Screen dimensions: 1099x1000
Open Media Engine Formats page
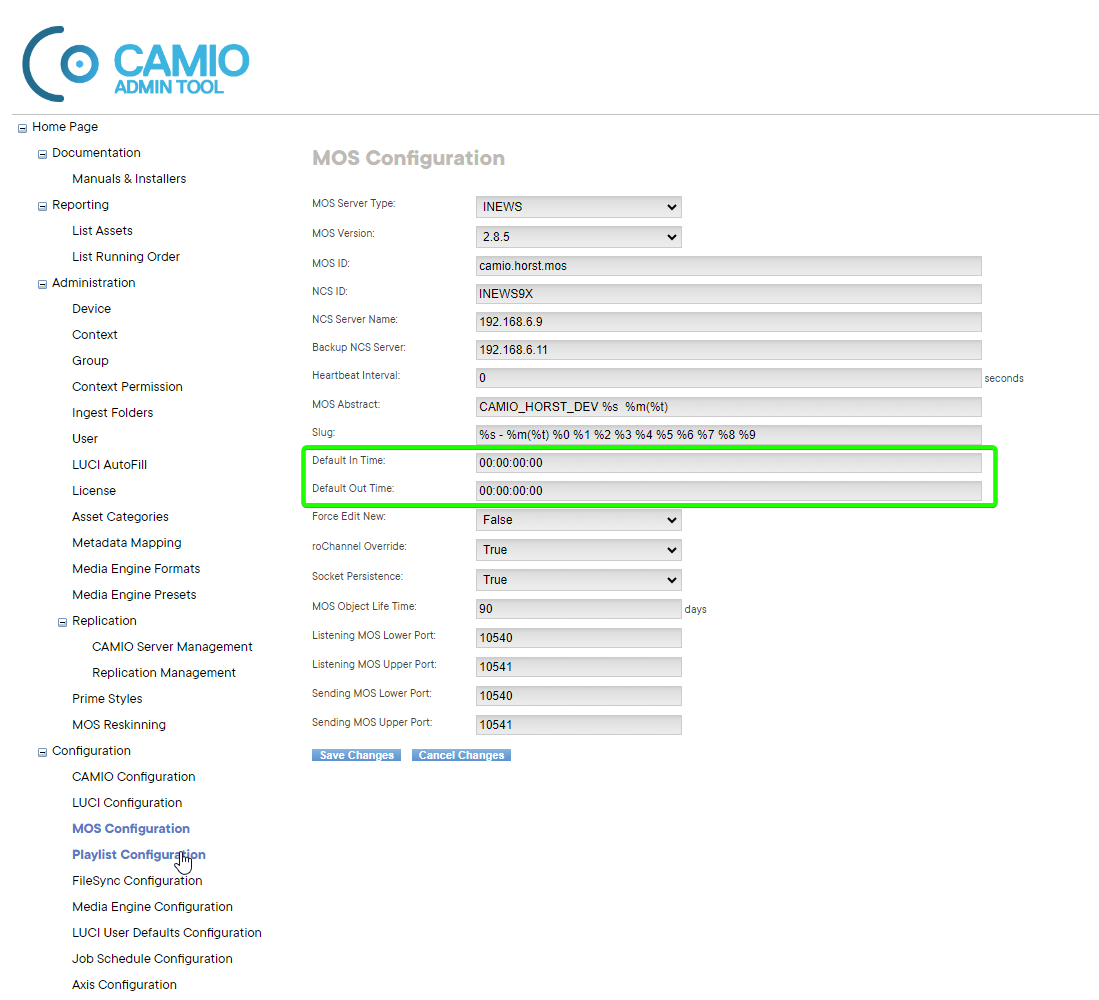[136, 568]
